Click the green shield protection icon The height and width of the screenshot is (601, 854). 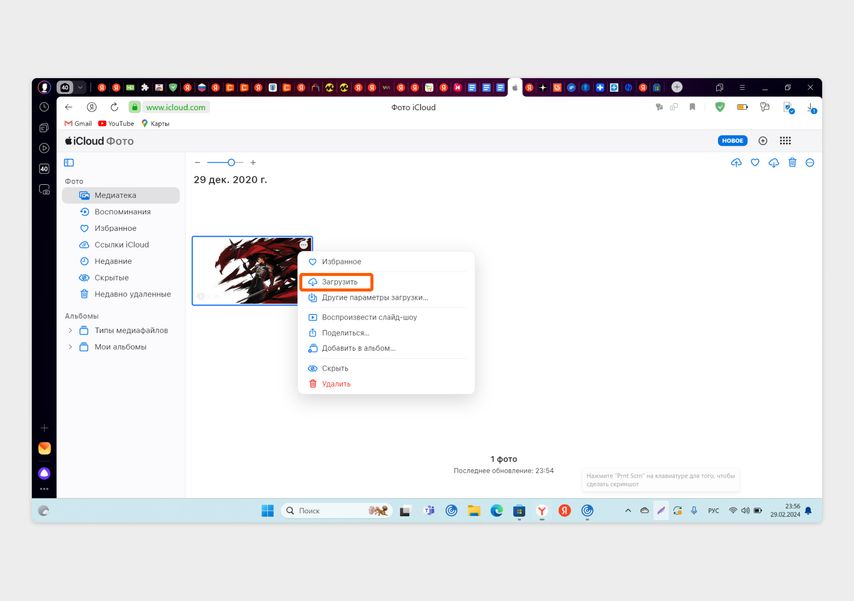click(719, 107)
